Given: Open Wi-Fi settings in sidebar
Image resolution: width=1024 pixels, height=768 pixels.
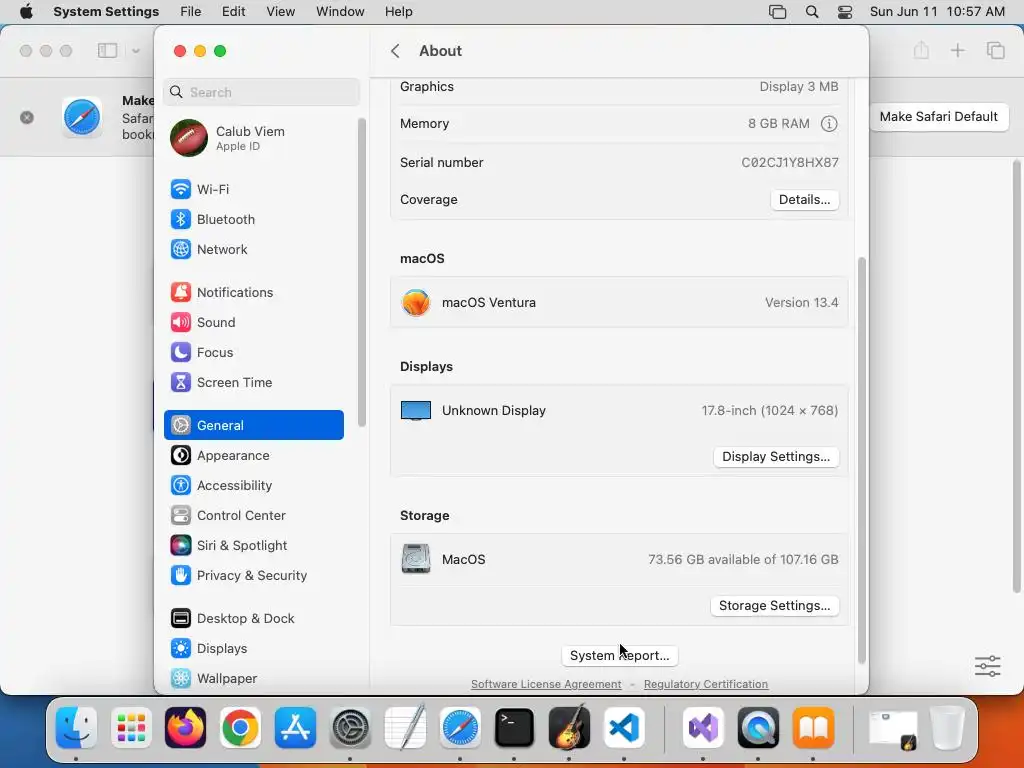Looking at the screenshot, I should click(253, 189).
